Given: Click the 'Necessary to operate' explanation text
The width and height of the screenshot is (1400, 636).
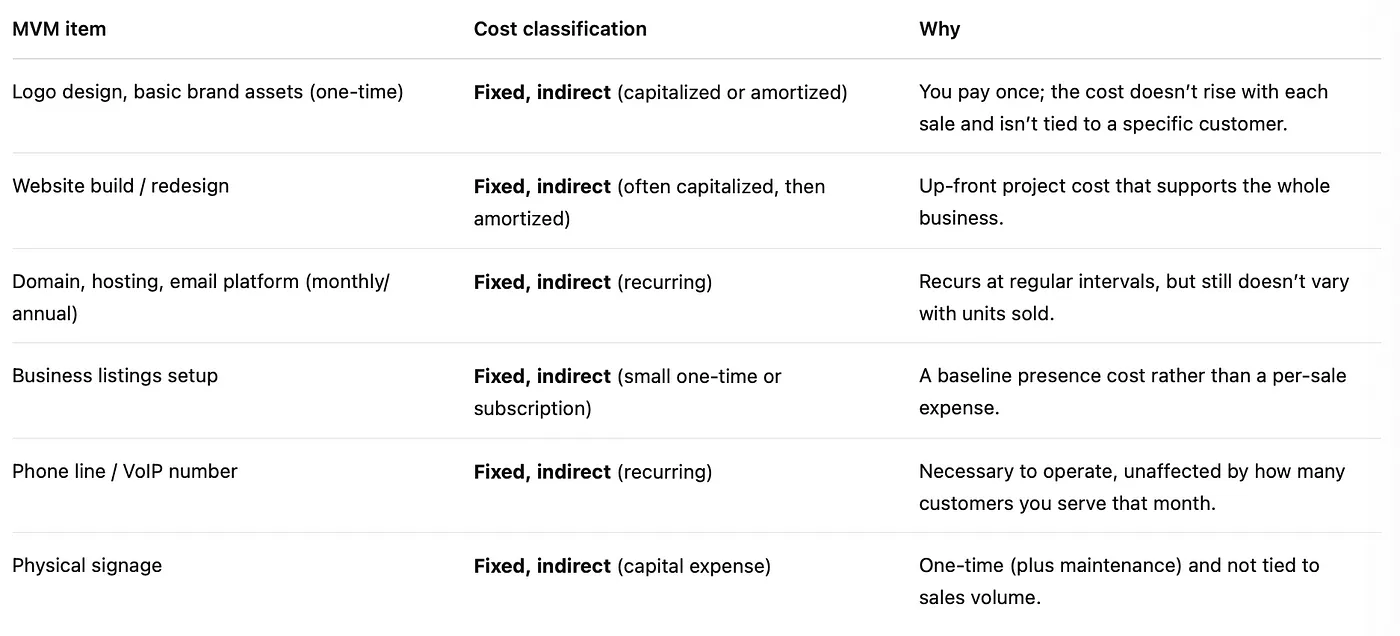Looking at the screenshot, I should coord(1132,487).
